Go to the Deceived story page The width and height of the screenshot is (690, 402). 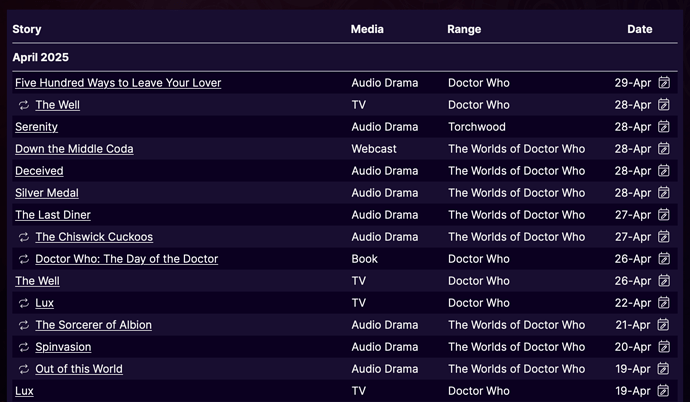[39, 171]
